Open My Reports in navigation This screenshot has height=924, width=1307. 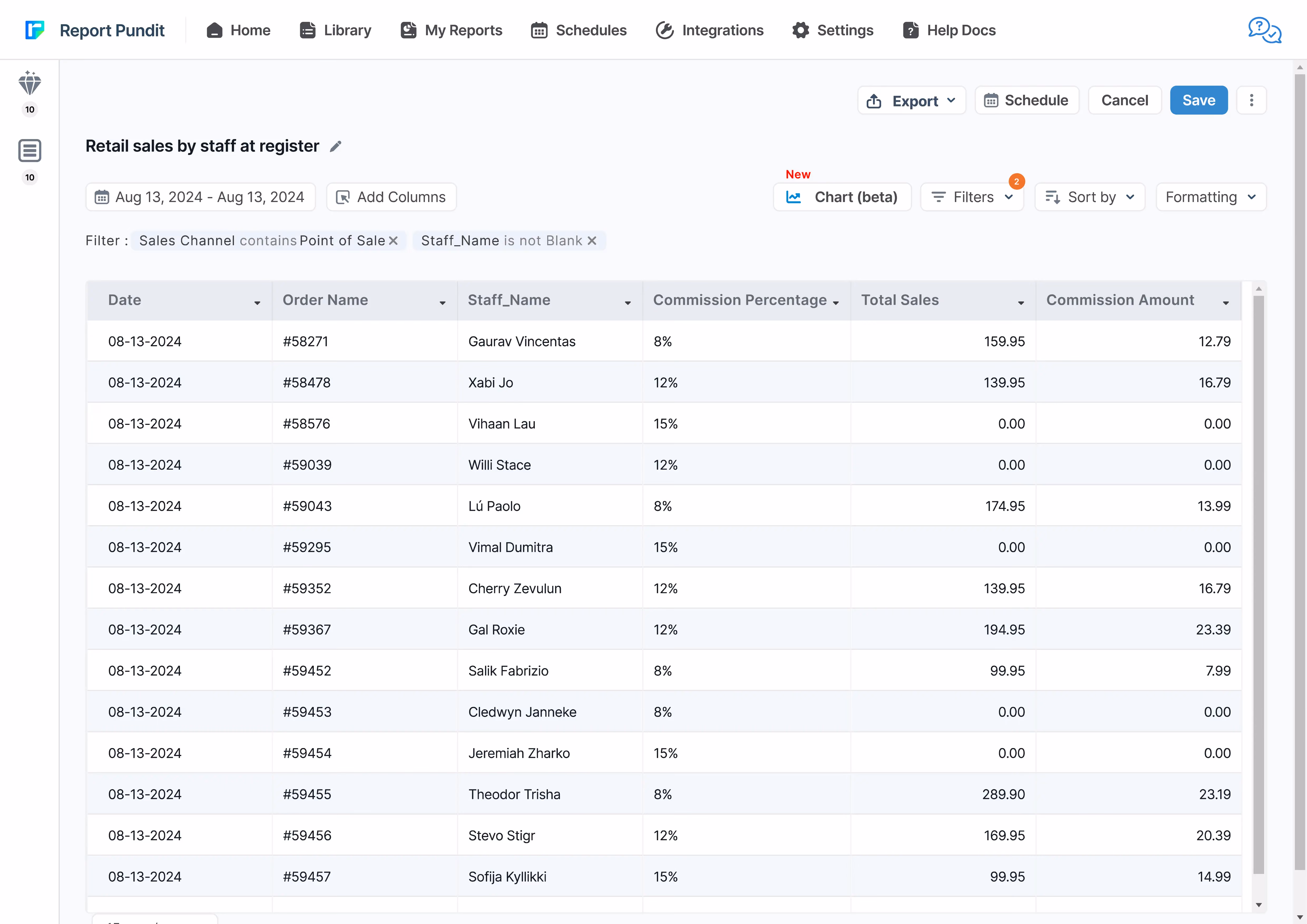(451, 30)
